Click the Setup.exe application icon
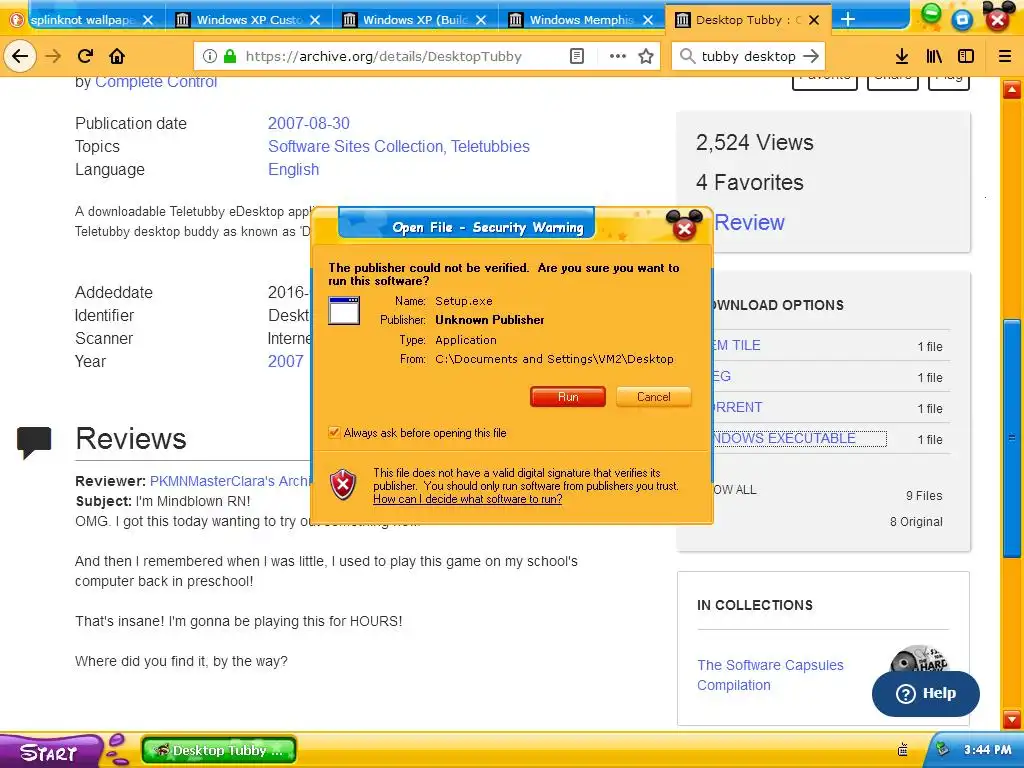 coord(344,310)
